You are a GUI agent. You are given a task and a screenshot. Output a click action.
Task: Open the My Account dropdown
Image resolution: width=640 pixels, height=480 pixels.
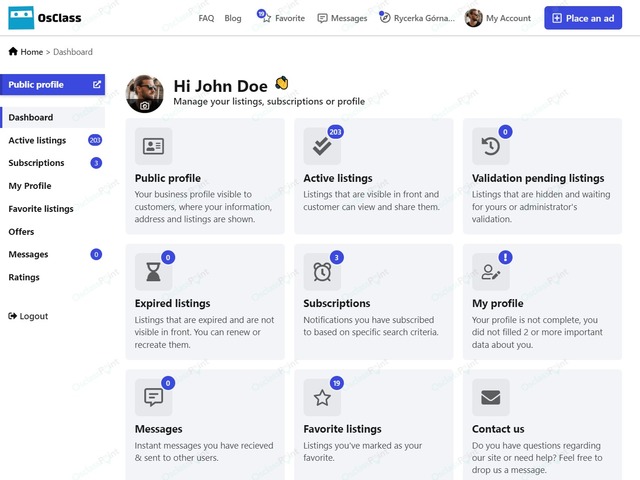[498, 18]
